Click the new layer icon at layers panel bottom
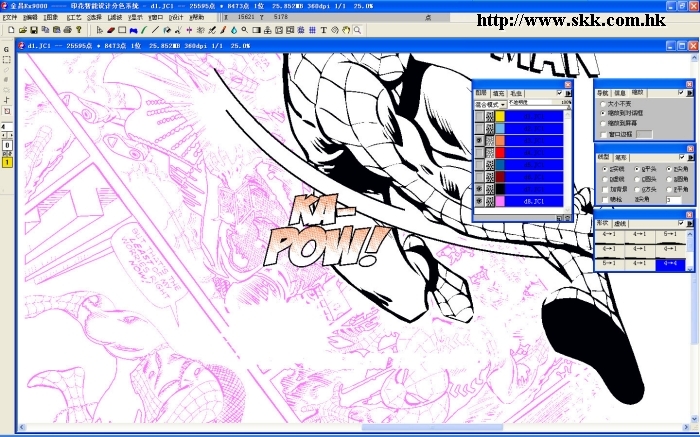700x437 pixels. click(x=559, y=218)
